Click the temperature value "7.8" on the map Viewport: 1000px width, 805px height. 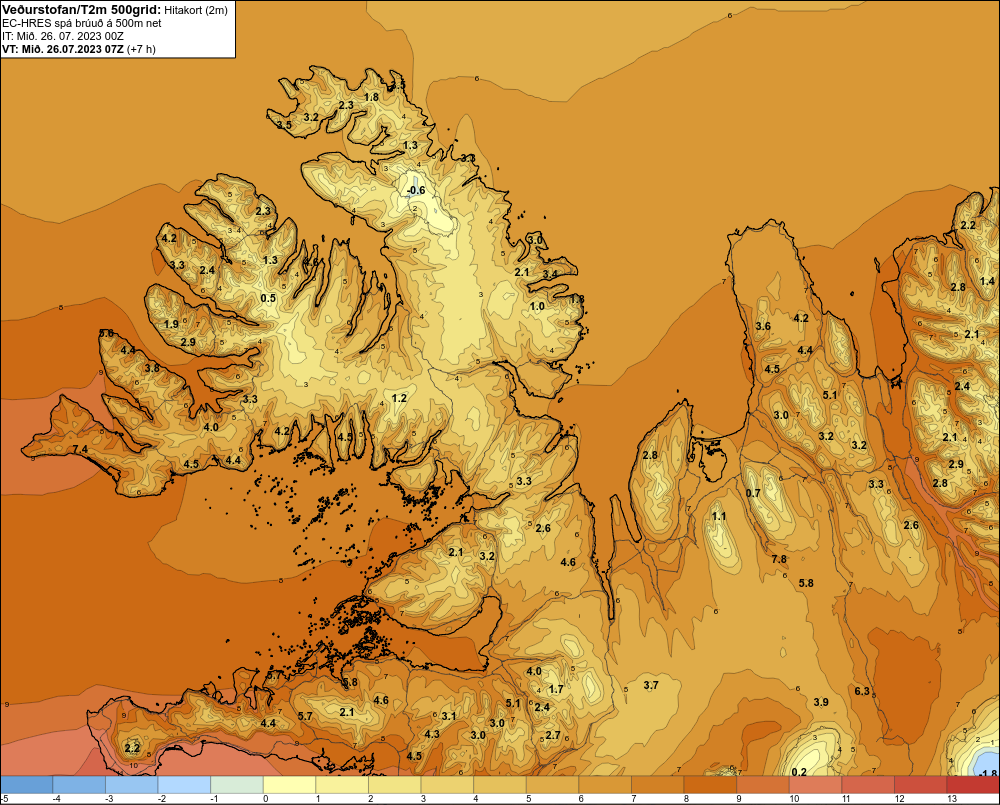pyautogui.click(x=779, y=559)
